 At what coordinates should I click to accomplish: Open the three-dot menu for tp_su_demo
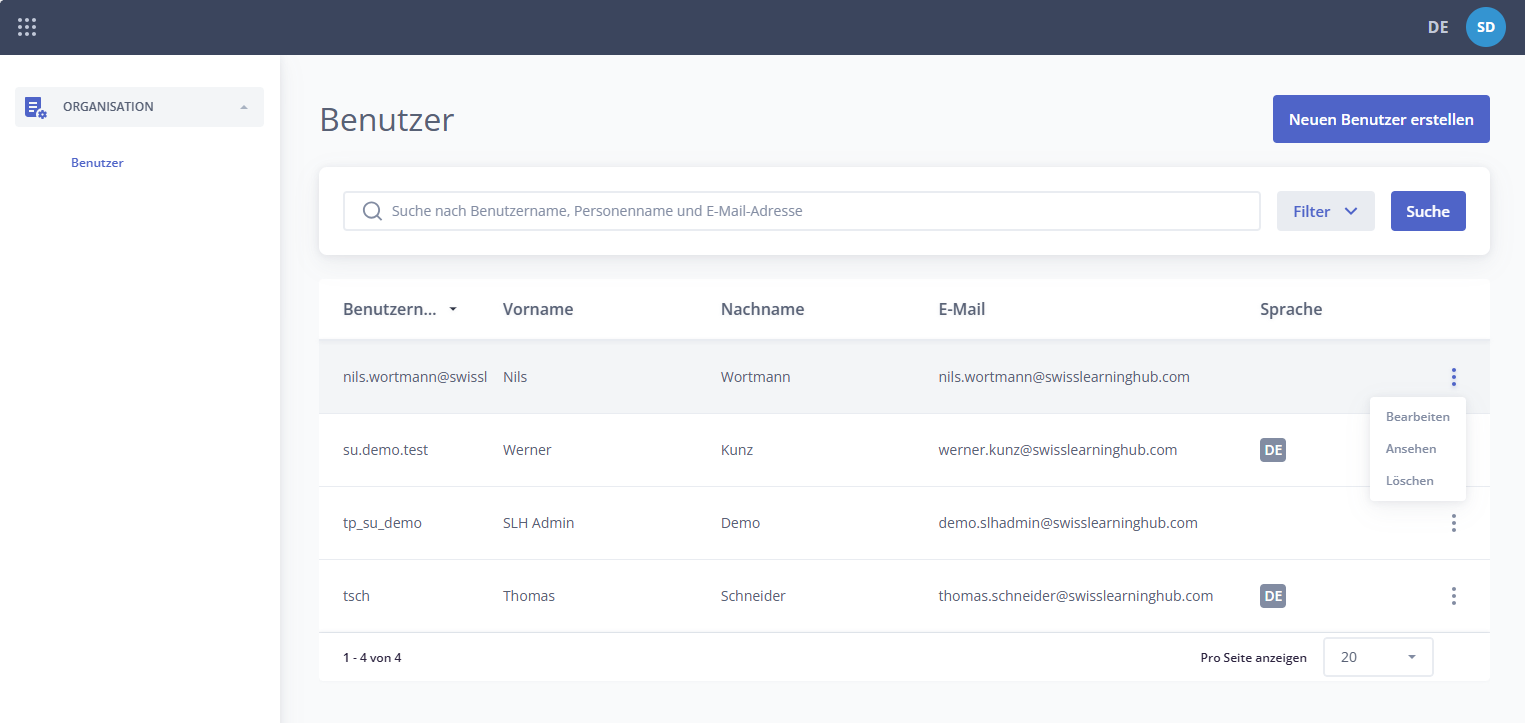pyautogui.click(x=1453, y=523)
